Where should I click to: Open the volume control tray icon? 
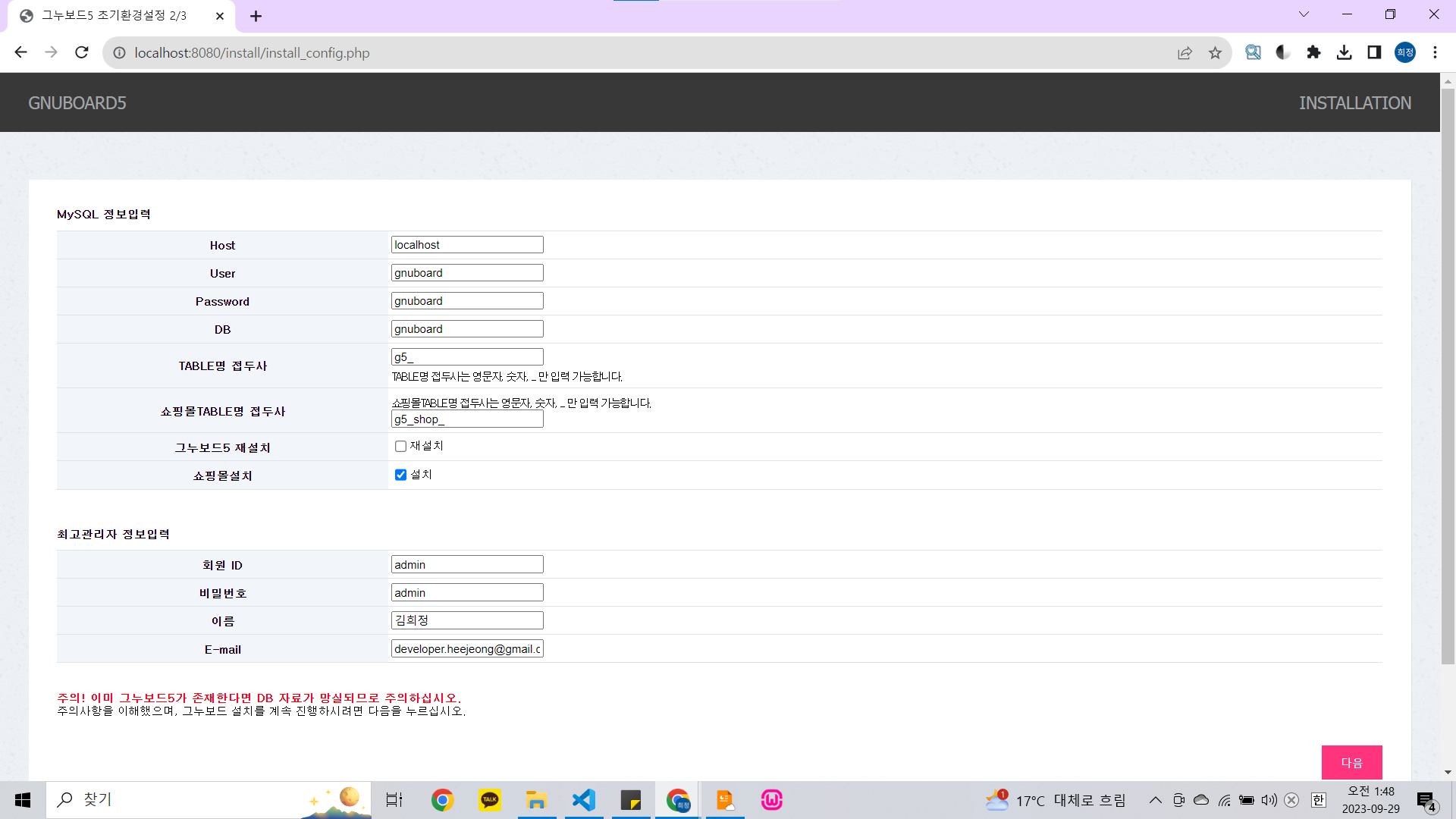[x=1269, y=800]
